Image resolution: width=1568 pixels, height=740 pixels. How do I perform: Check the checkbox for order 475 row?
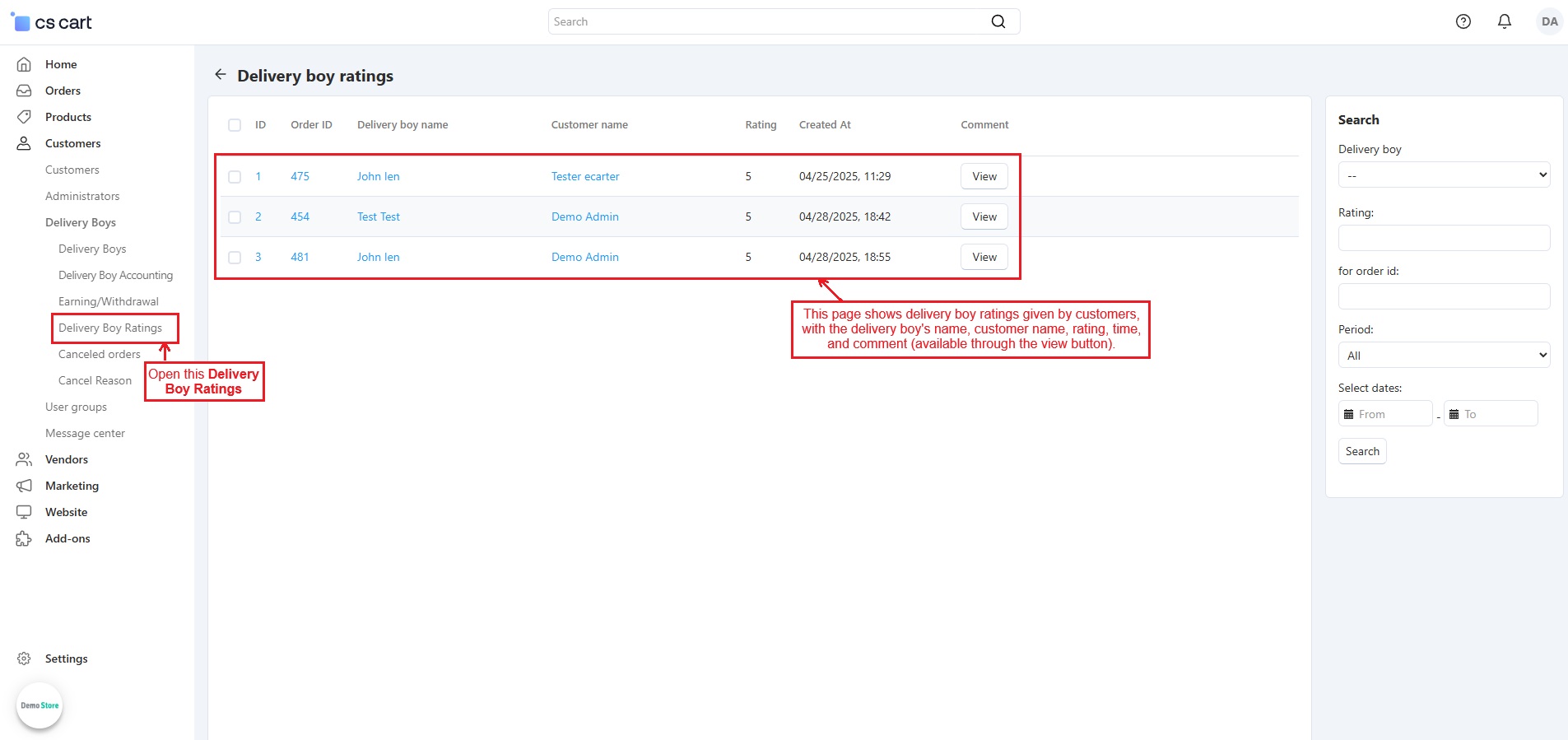tap(235, 177)
